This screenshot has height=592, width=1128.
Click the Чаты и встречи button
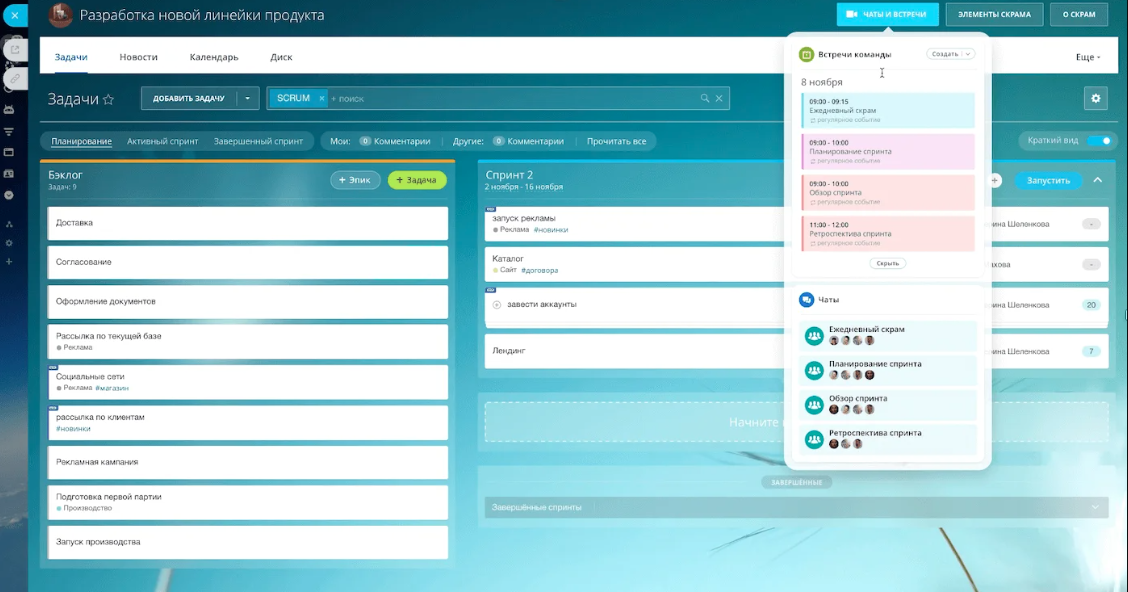coord(888,14)
